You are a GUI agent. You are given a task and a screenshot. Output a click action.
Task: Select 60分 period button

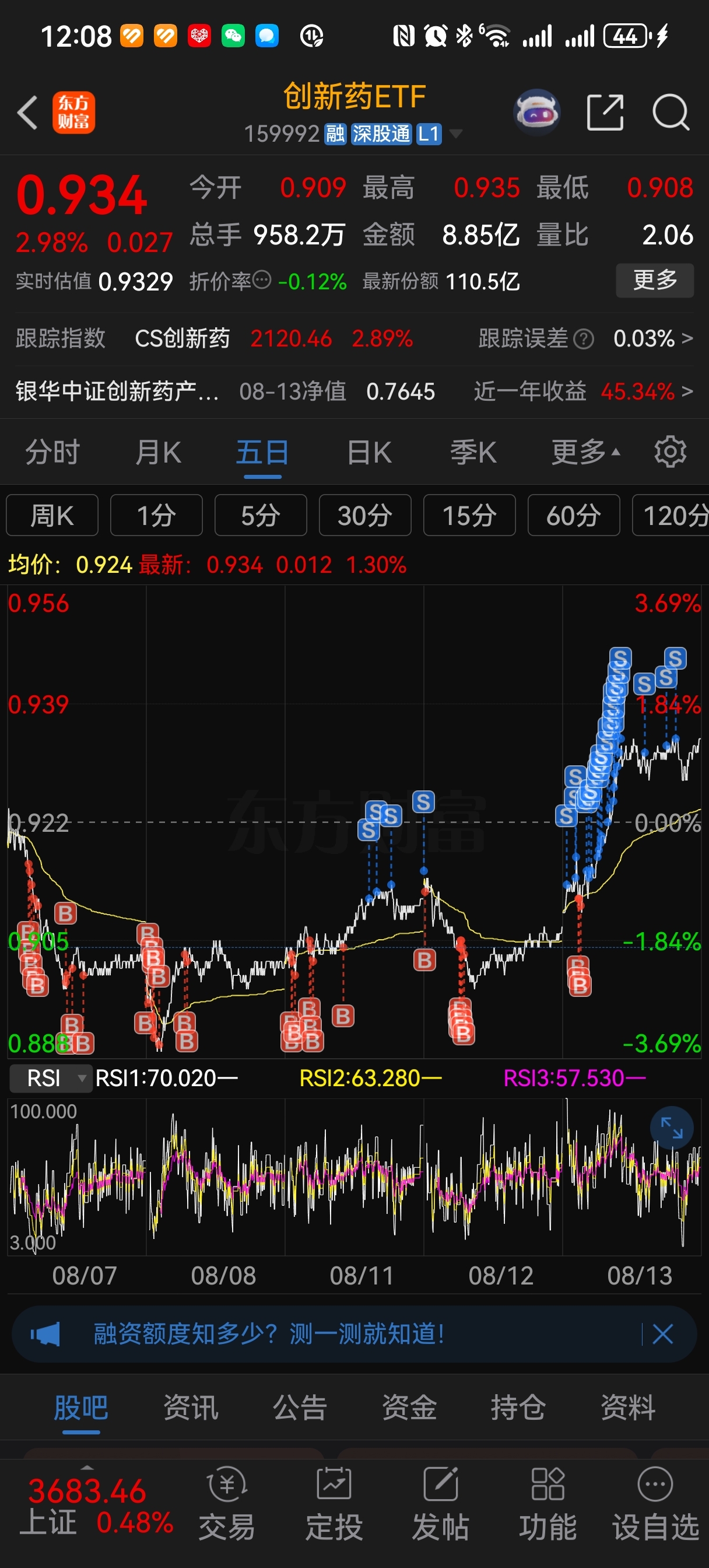click(574, 515)
